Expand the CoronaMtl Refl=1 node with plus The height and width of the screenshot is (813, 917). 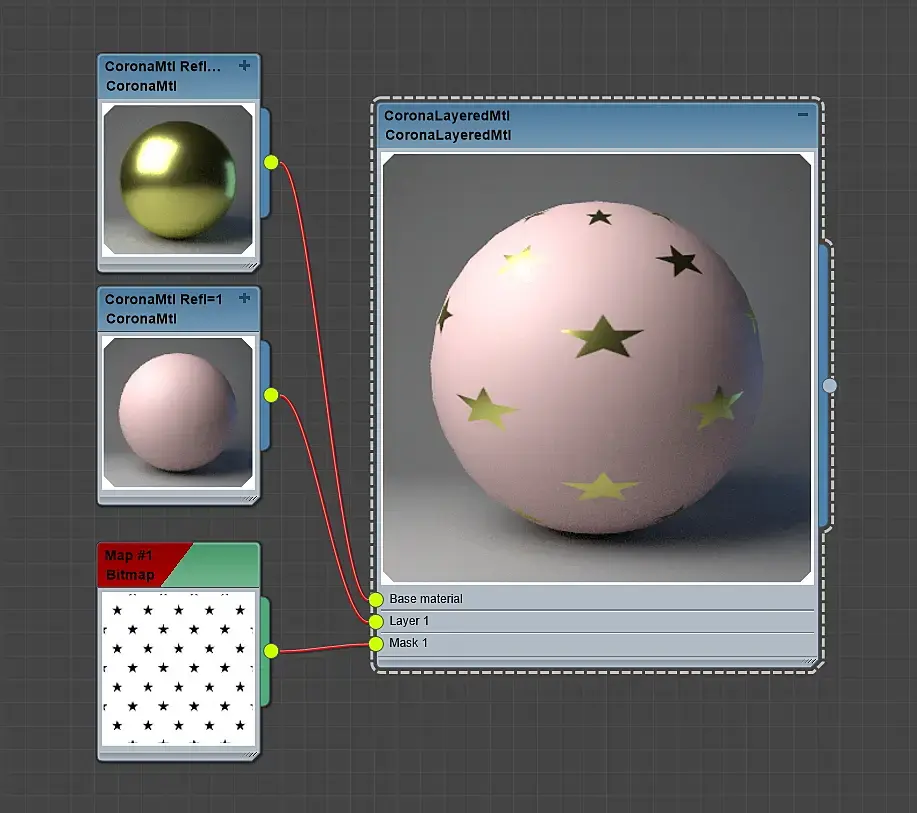(244, 298)
